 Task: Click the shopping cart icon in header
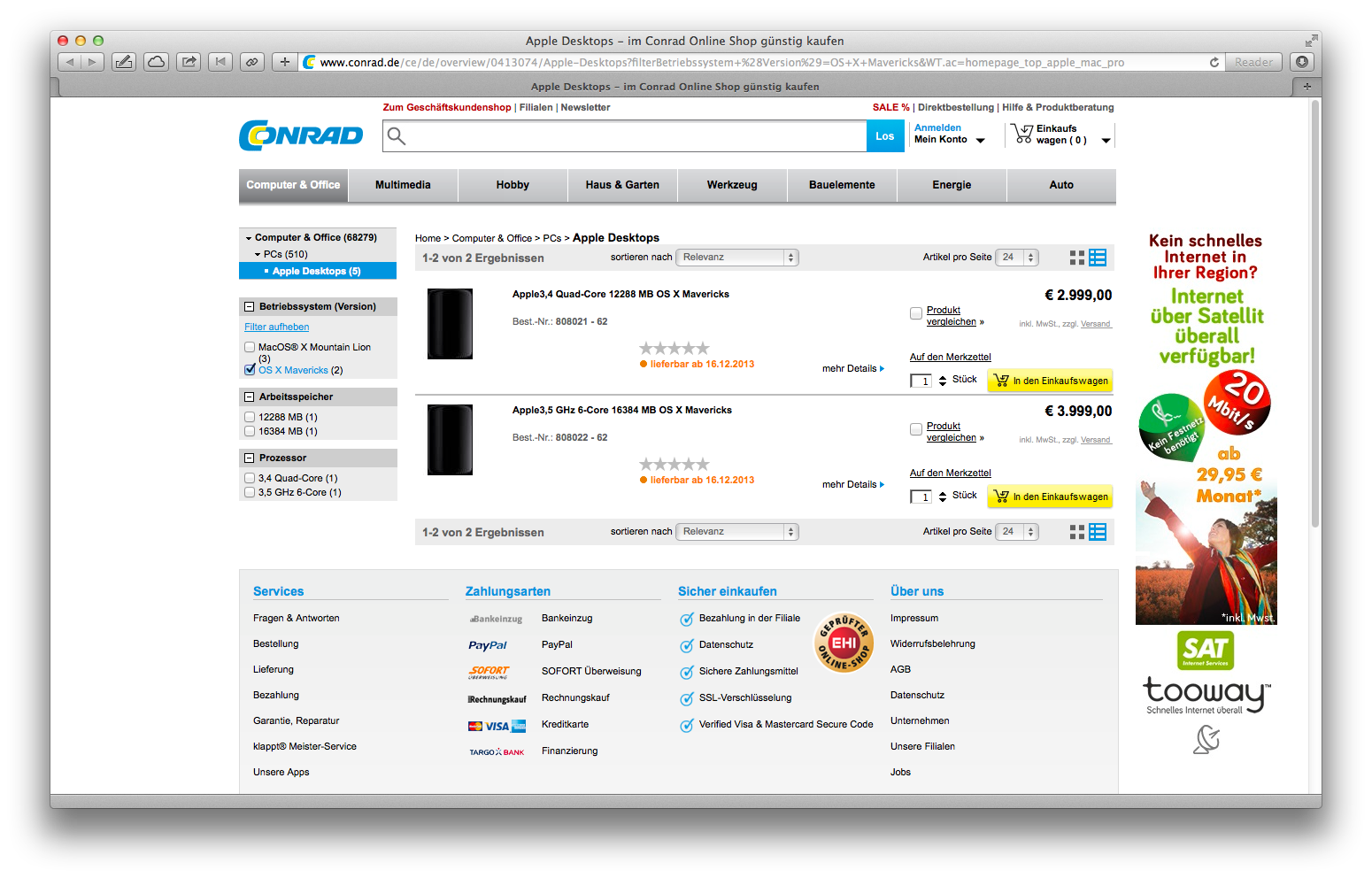click(x=1022, y=134)
